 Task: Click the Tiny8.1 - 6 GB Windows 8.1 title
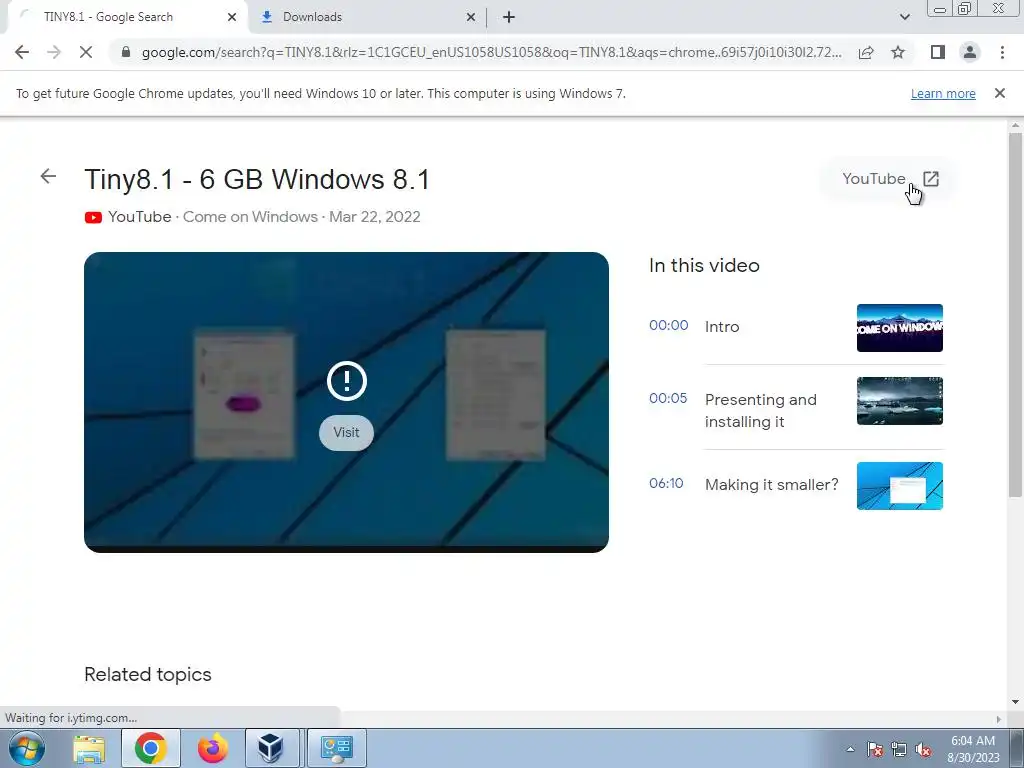coord(257,180)
